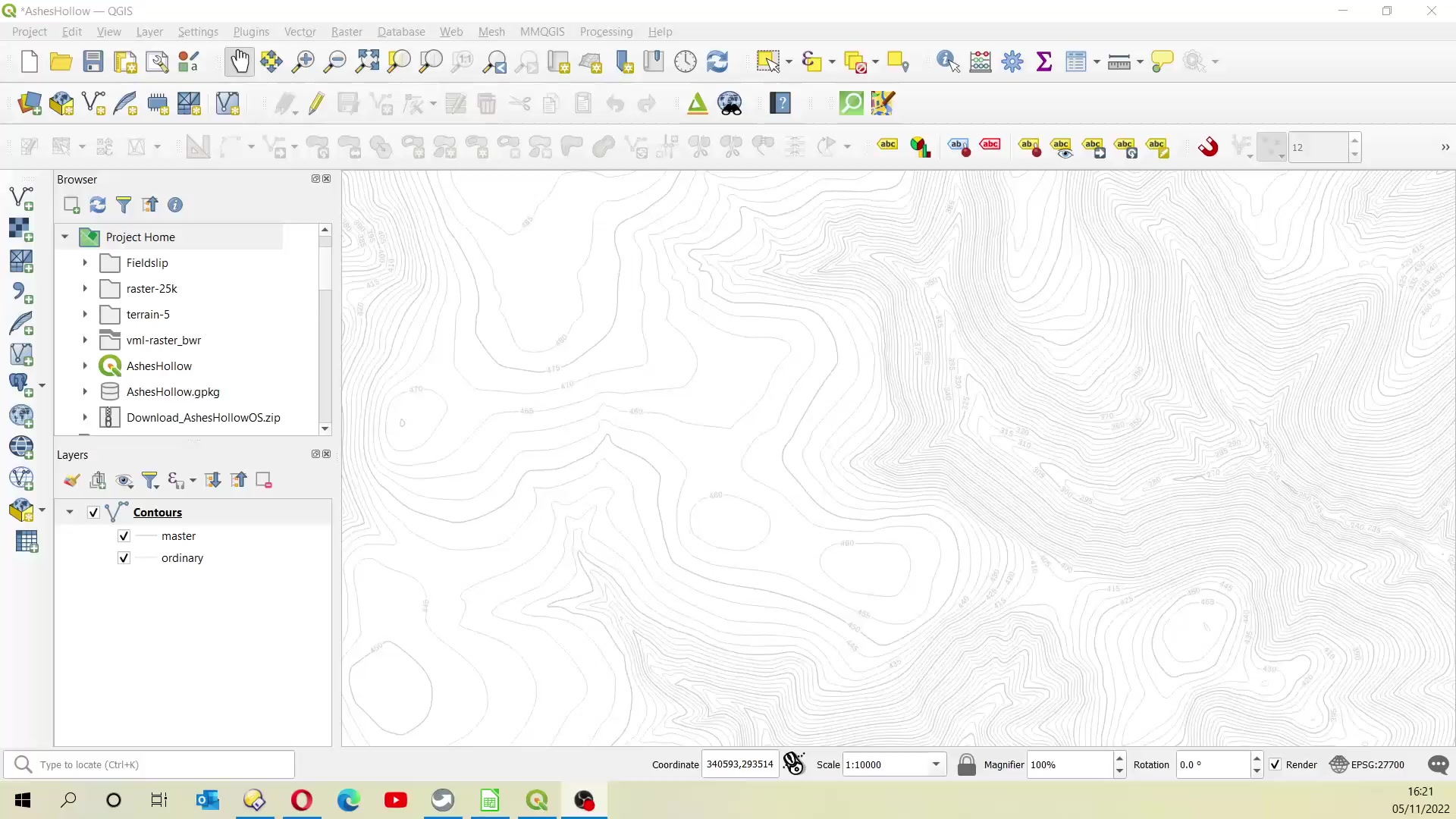Screen dimensions: 1456x819
Task: Hide the ordinary layer via its checkbox
Action: pos(124,557)
